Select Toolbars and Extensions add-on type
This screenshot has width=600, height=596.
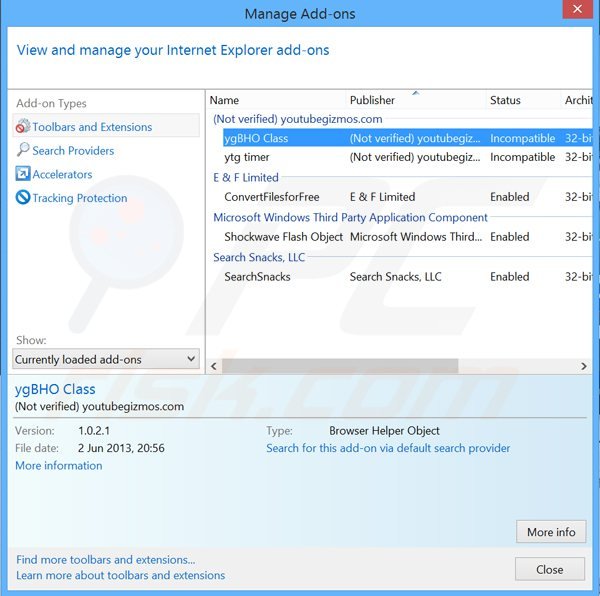(x=106, y=126)
